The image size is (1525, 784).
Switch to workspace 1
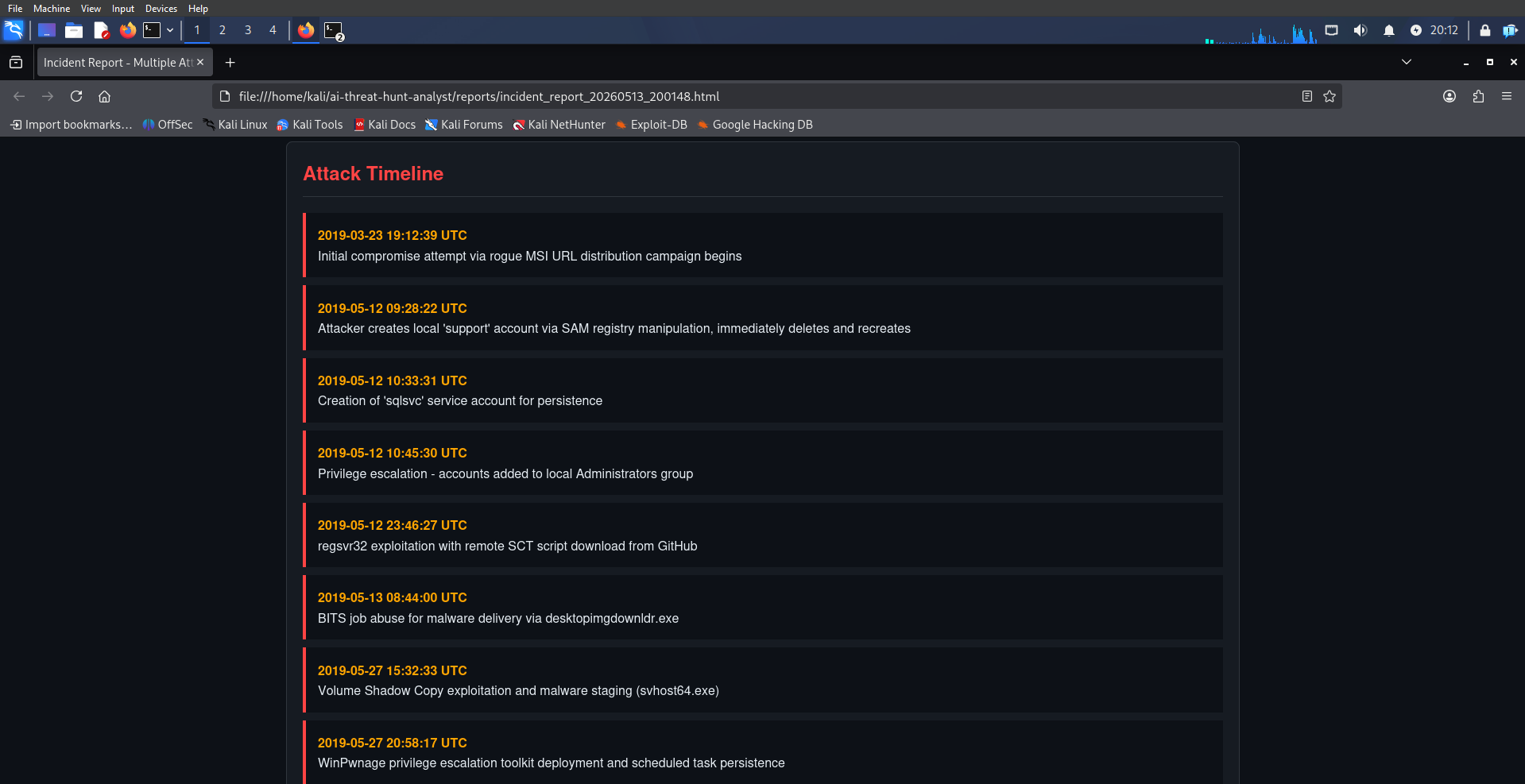tap(197, 30)
